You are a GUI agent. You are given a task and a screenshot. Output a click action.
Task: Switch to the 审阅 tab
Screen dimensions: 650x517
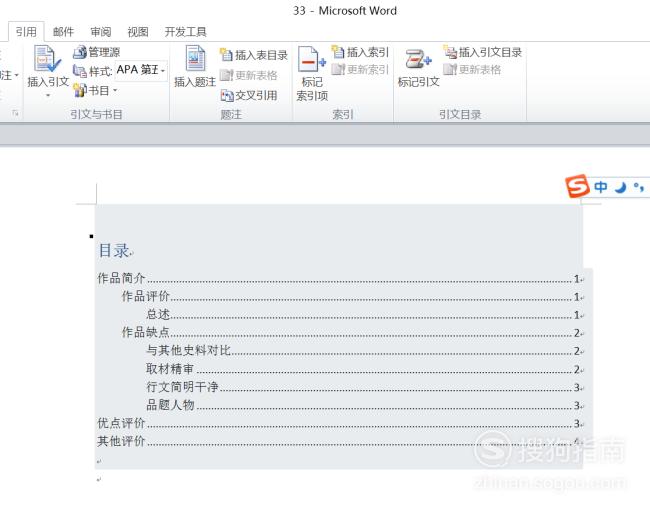[x=100, y=32]
